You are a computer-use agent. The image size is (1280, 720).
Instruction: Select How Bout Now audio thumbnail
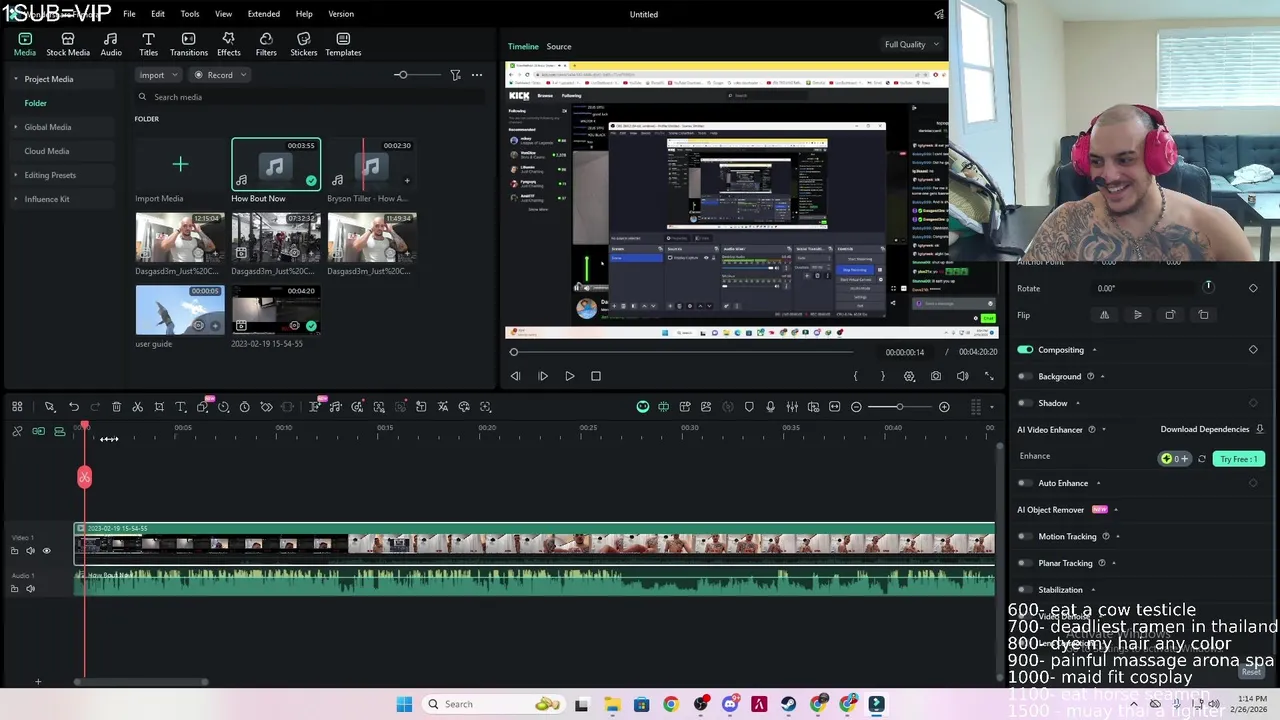click(x=276, y=164)
